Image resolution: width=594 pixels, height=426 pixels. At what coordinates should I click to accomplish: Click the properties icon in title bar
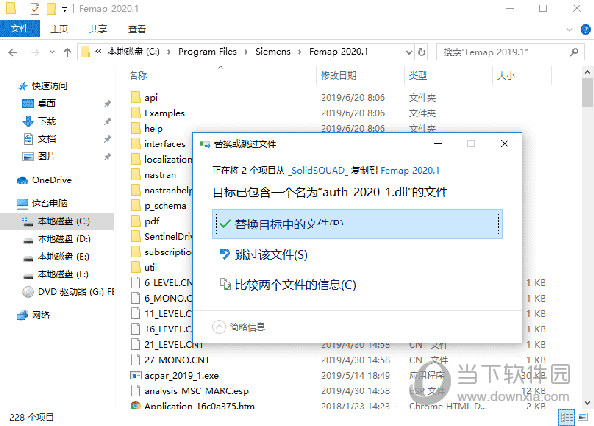35,8
